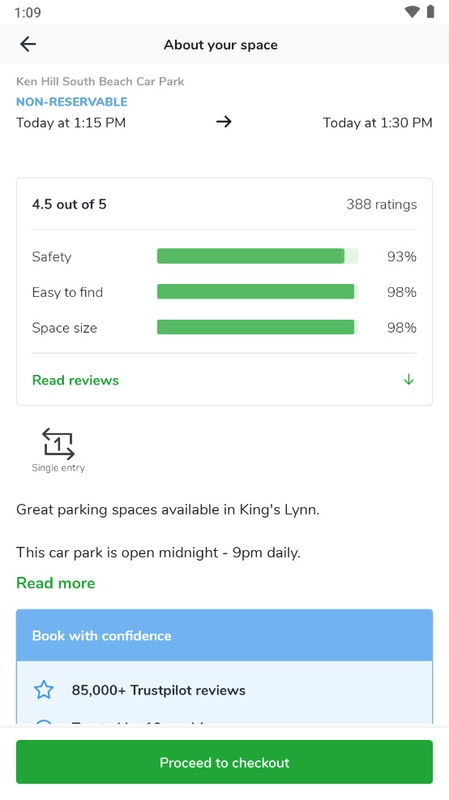Proceed to checkout
This screenshot has width=449, height=800.
coord(224,762)
